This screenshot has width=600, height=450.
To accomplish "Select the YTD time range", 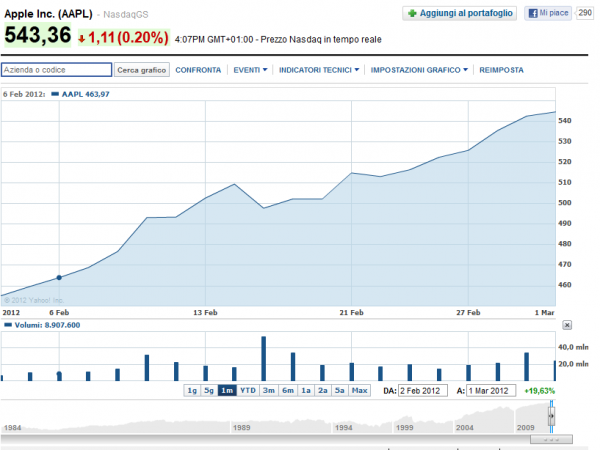I will [248, 390].
